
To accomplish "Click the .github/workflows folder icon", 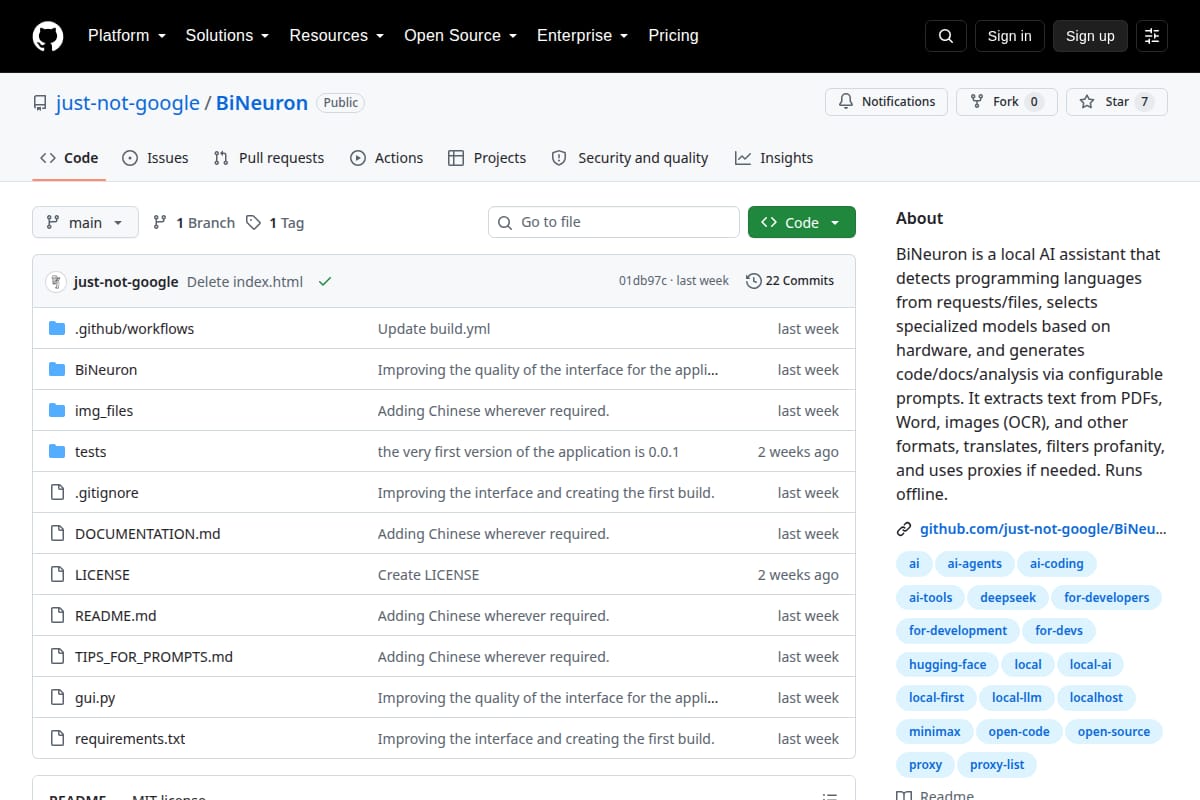I will pyautogui.click(x=57, y=329).
